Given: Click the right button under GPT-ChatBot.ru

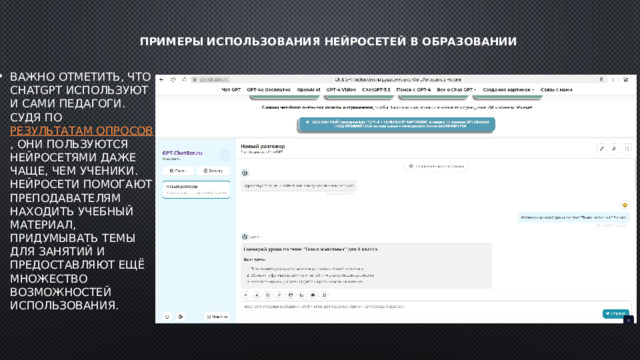Looking at the screenshot, I should [x=213, y=171].
